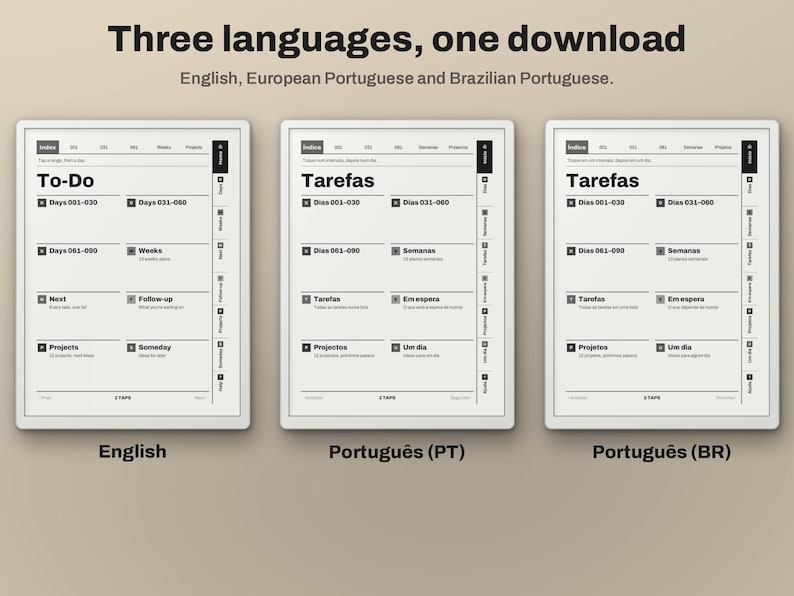Select the Projetos top tab on Português (BR) tablet
This screenshot has width=794, height=596.
point(723,147)
